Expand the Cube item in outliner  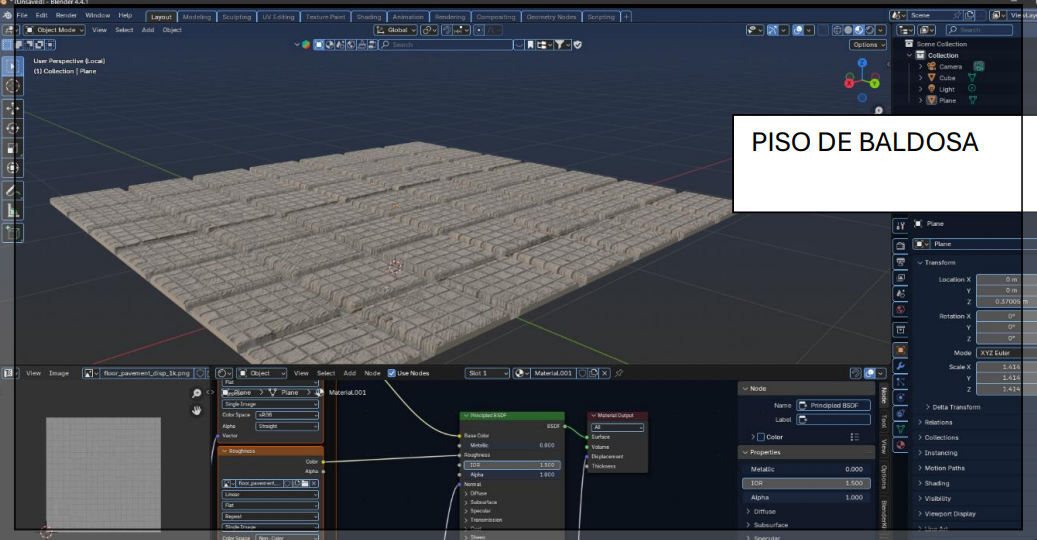pyautogui.click(x=920, y=78)
